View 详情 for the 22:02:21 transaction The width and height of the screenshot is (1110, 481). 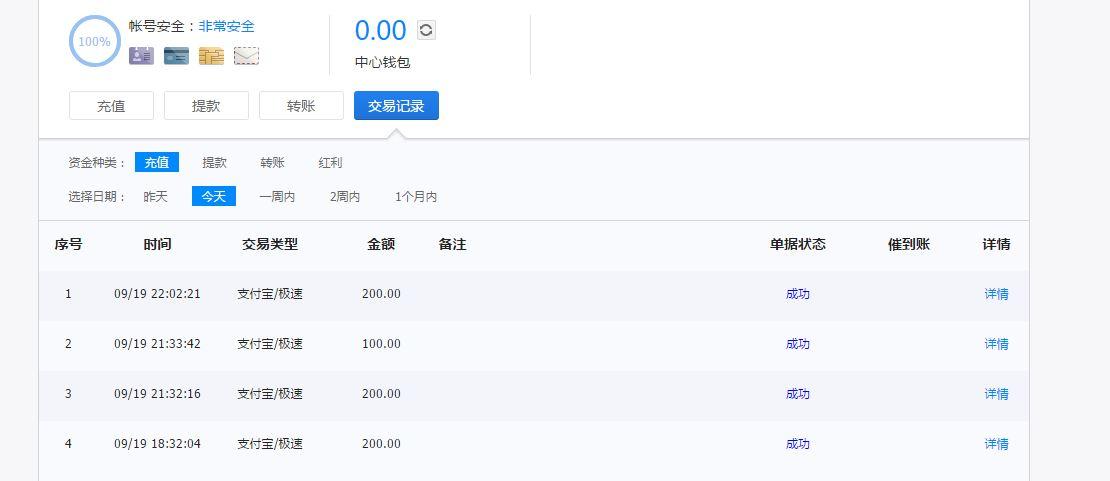point(996,293)
